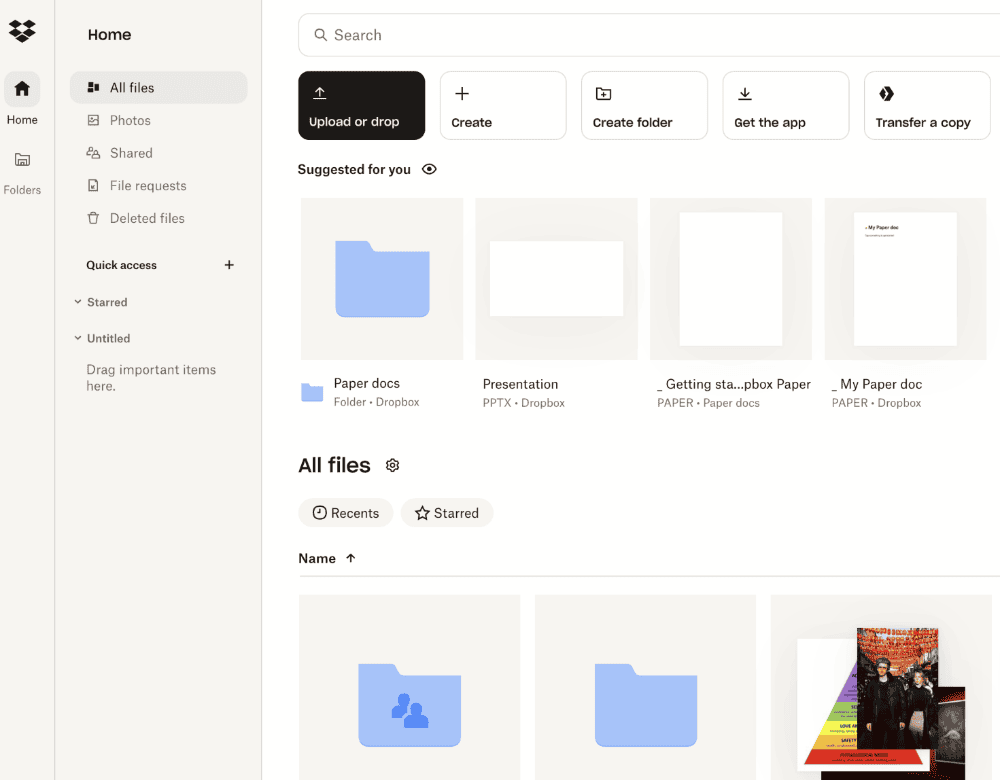Image resolution: width=1000 pixels, height=780 pixels.
Task: Filter by Recents chip
Action: pyautogui.click(x=346, y=513)
